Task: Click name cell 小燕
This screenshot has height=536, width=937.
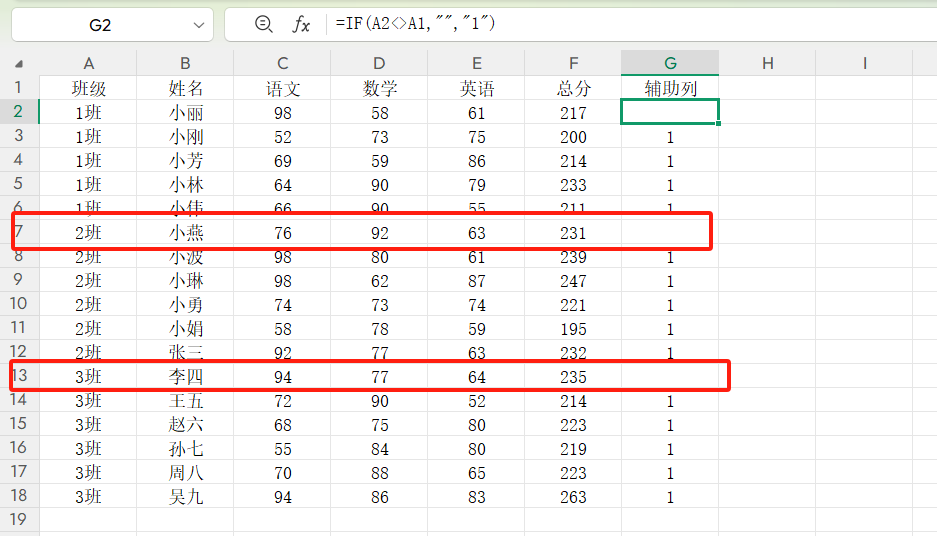Action: tap(185, 232)
